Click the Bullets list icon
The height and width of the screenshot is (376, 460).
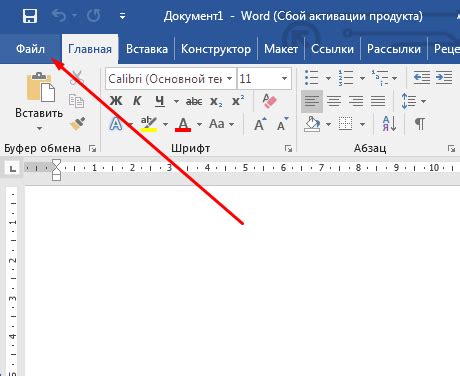click(x=312, y=78)
